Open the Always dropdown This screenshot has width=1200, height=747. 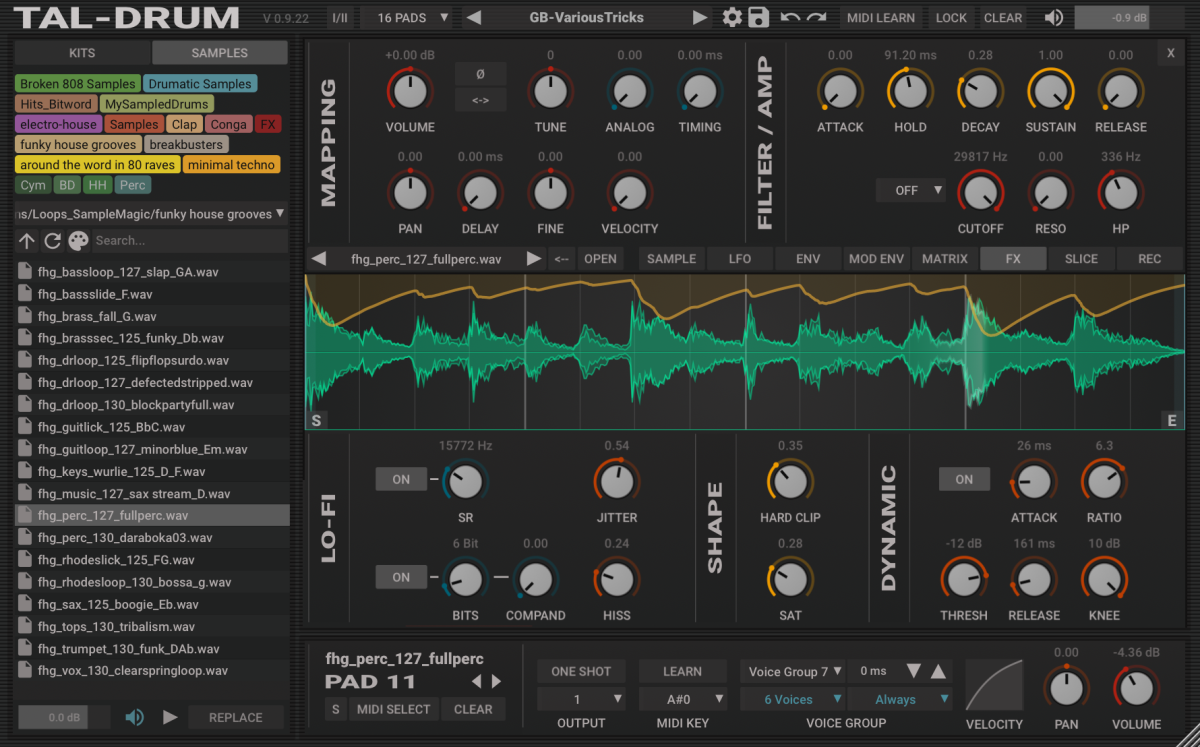tap(899, 699)
